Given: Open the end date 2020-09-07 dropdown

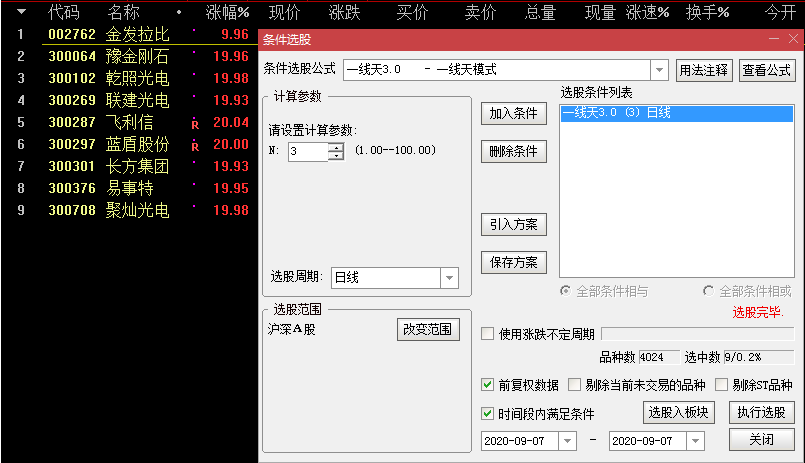Looking at the screenshot, I should pyautogui.click(x=695, y=441).
